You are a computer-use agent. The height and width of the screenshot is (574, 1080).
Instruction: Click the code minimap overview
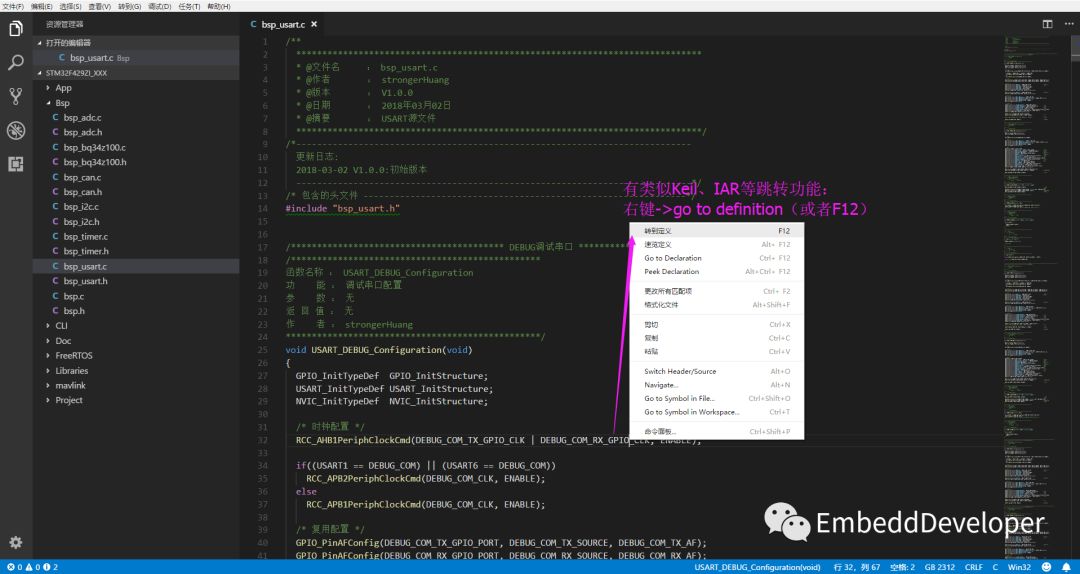pos(1036,296)
